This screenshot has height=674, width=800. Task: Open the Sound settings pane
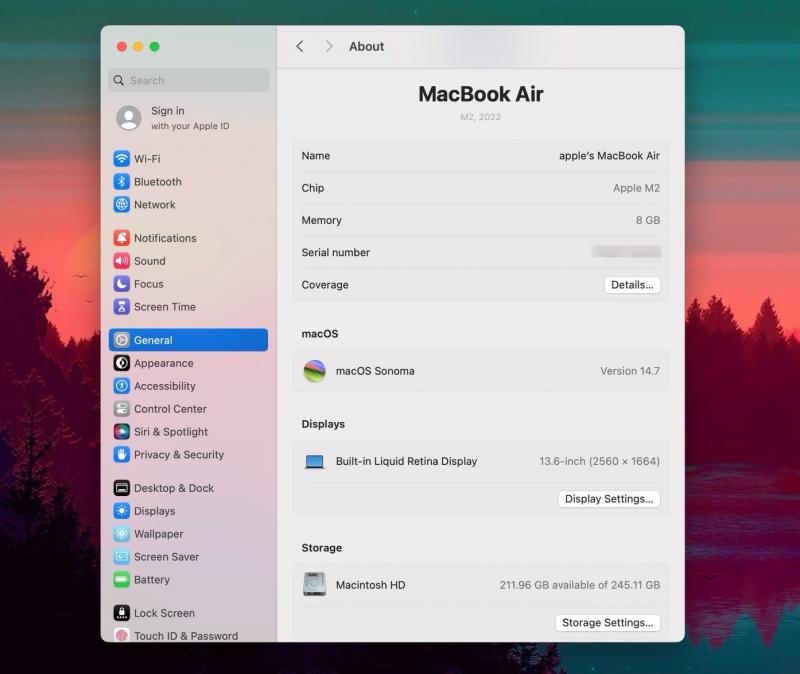(x=188, y=261)
